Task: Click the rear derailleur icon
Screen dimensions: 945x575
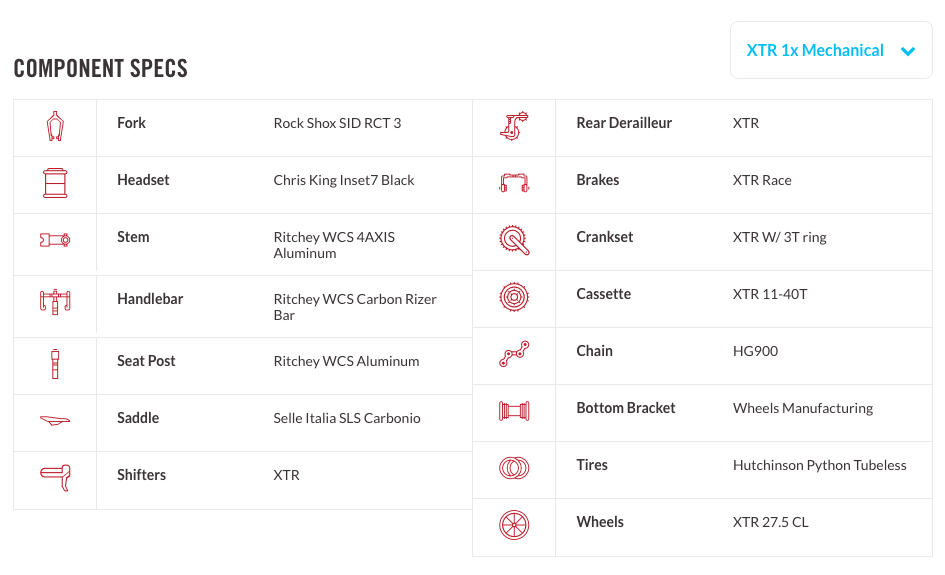Action: [x=514, y=126]
